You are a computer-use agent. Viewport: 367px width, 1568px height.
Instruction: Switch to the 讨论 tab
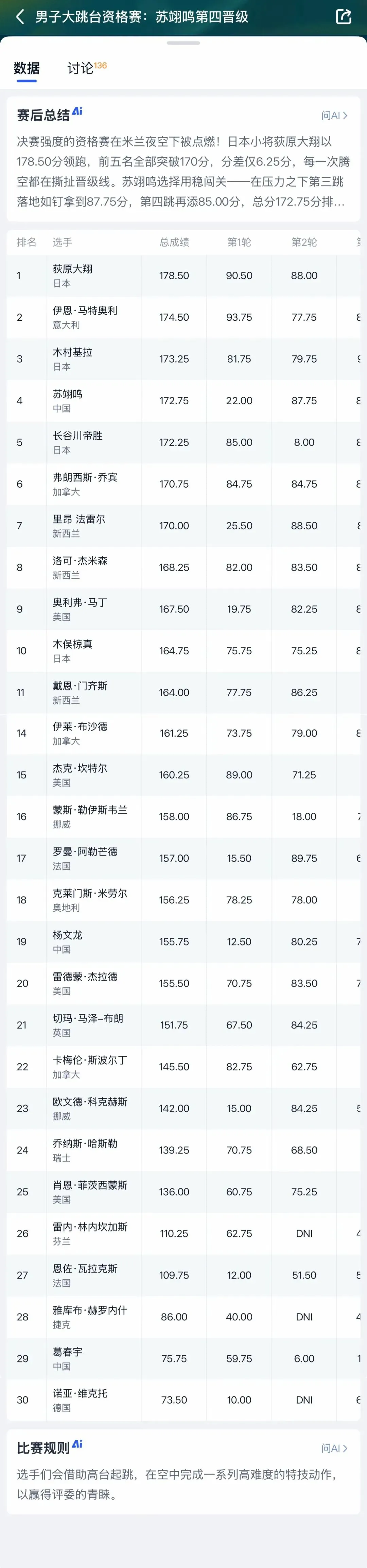(86, 68)
